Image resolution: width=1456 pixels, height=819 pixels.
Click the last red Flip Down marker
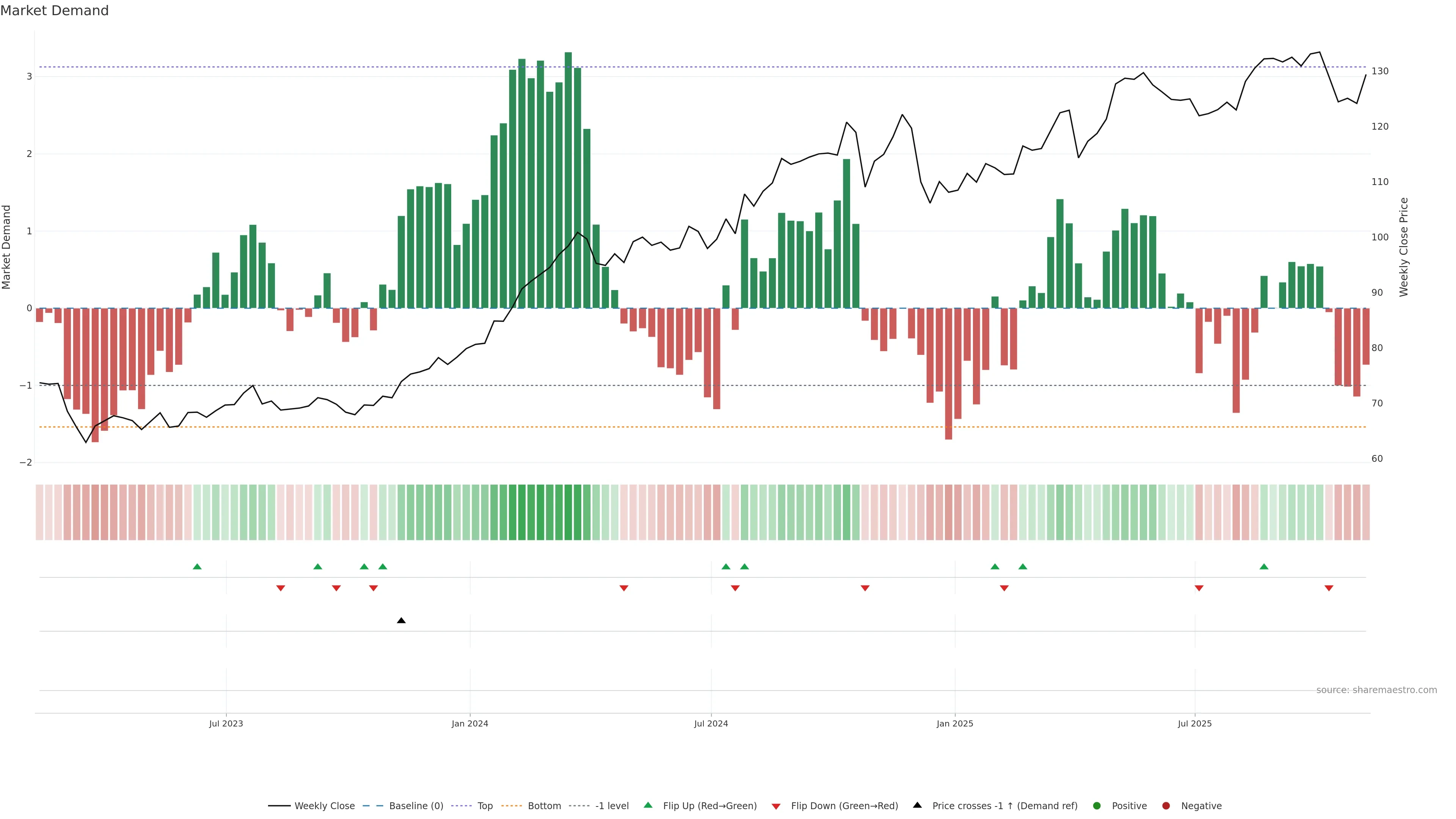(x=1329, y=588)
